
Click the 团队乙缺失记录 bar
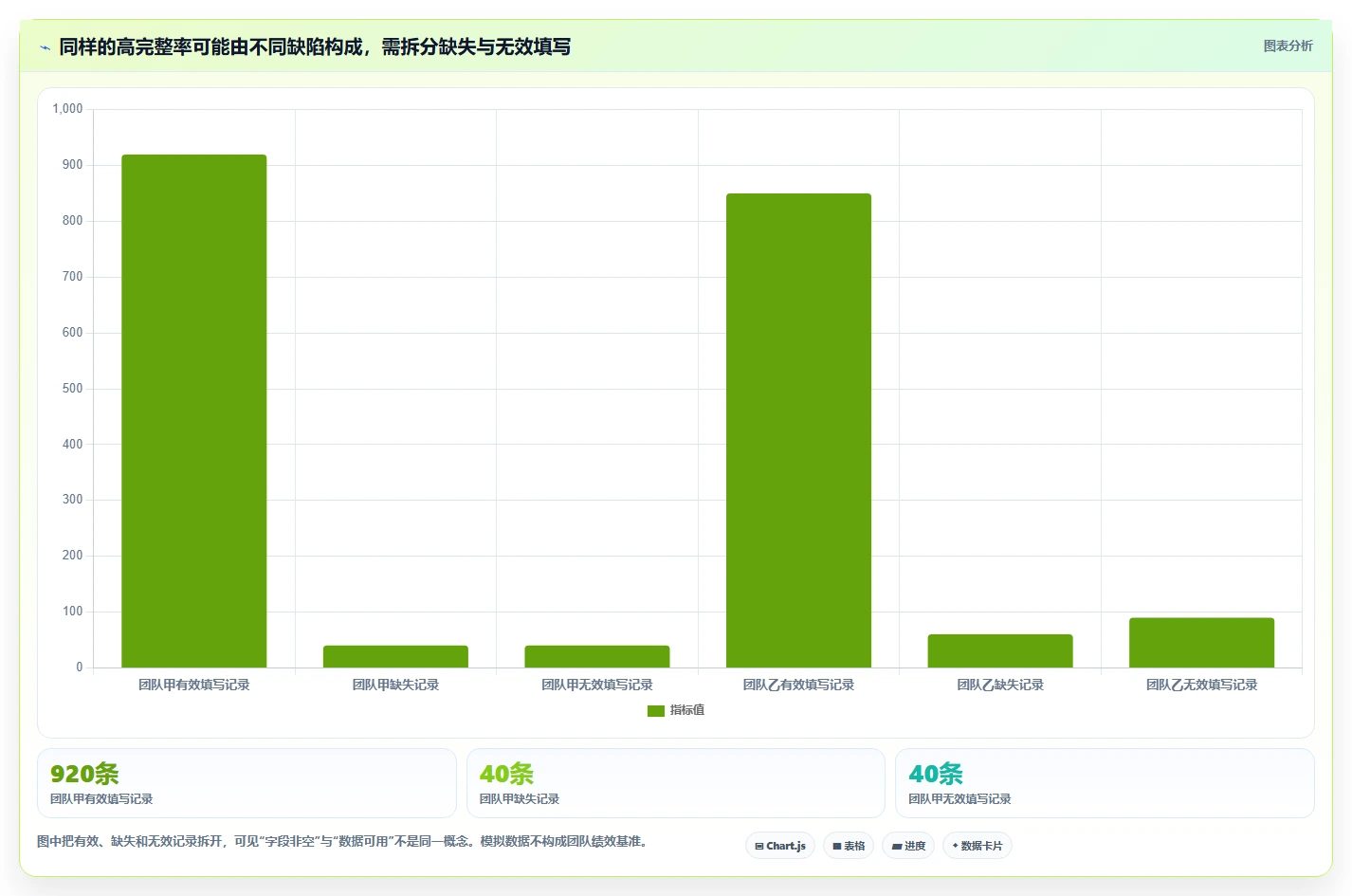pyautogui.click(x=1000, y=650)
